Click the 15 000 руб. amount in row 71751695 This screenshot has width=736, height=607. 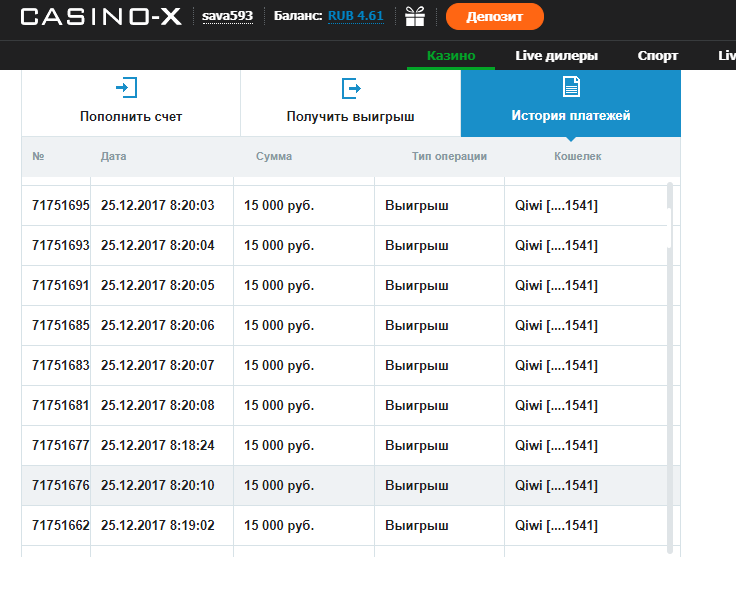tap(279, 206)
